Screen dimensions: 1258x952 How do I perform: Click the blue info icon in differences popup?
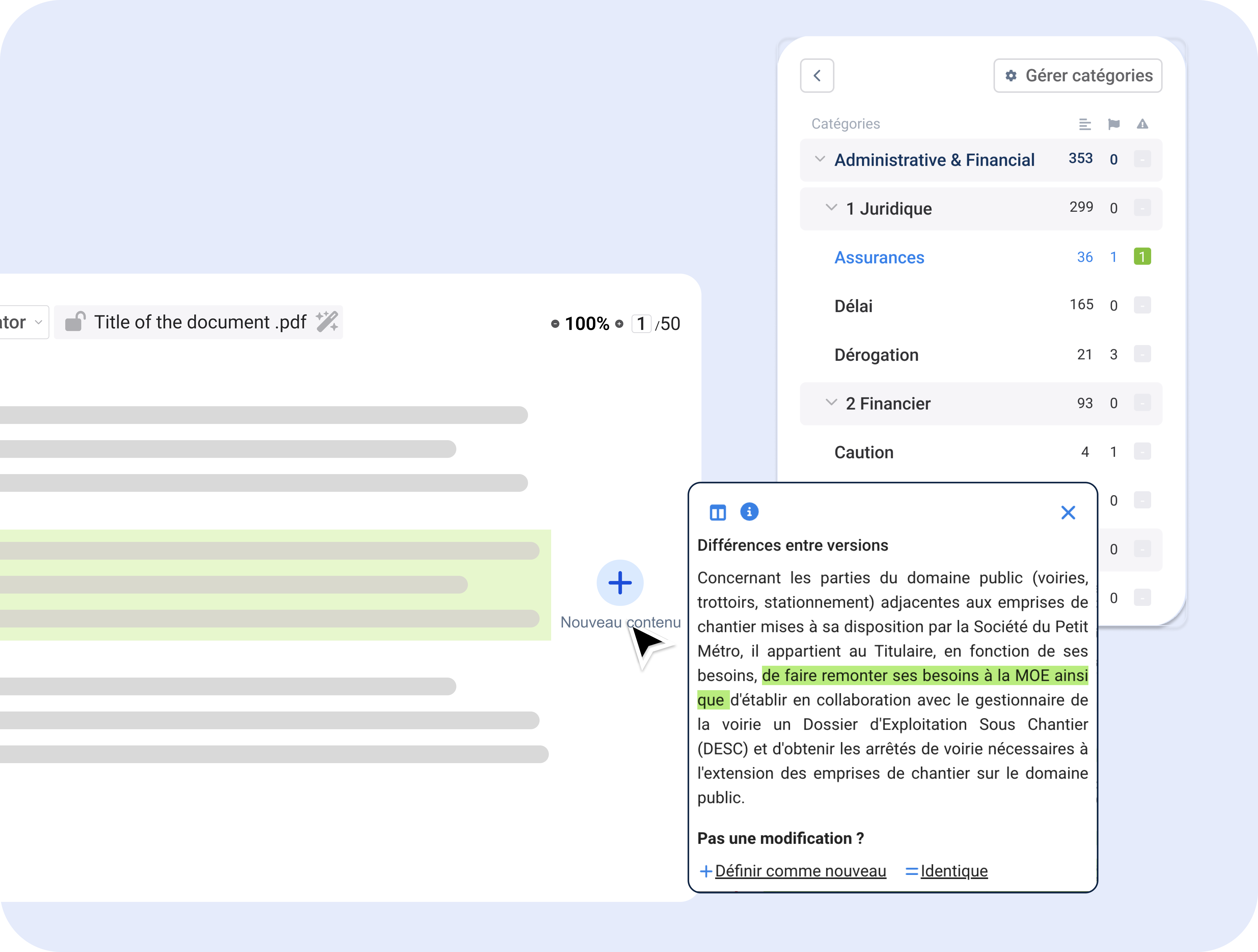749,512
